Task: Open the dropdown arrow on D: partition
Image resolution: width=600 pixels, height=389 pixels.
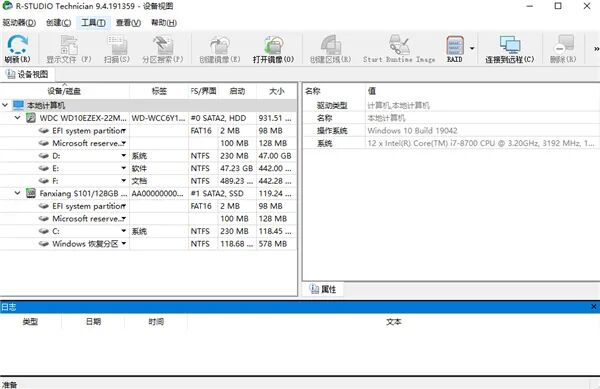Action: coord(124,156)
